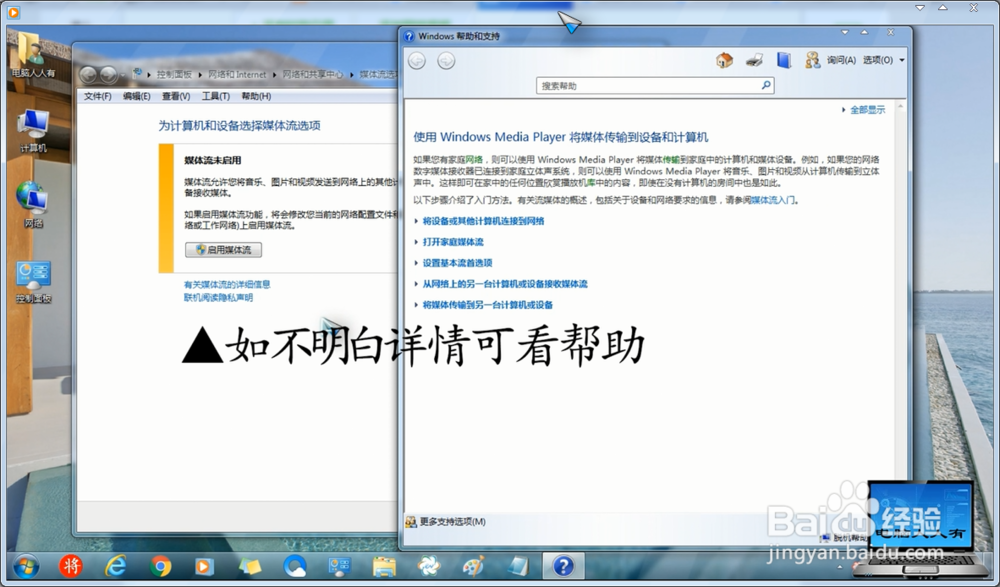The image size is (1000, 587).
Task: Click 控制面板 breadcrumb in address bar
Action: (174, 75)
